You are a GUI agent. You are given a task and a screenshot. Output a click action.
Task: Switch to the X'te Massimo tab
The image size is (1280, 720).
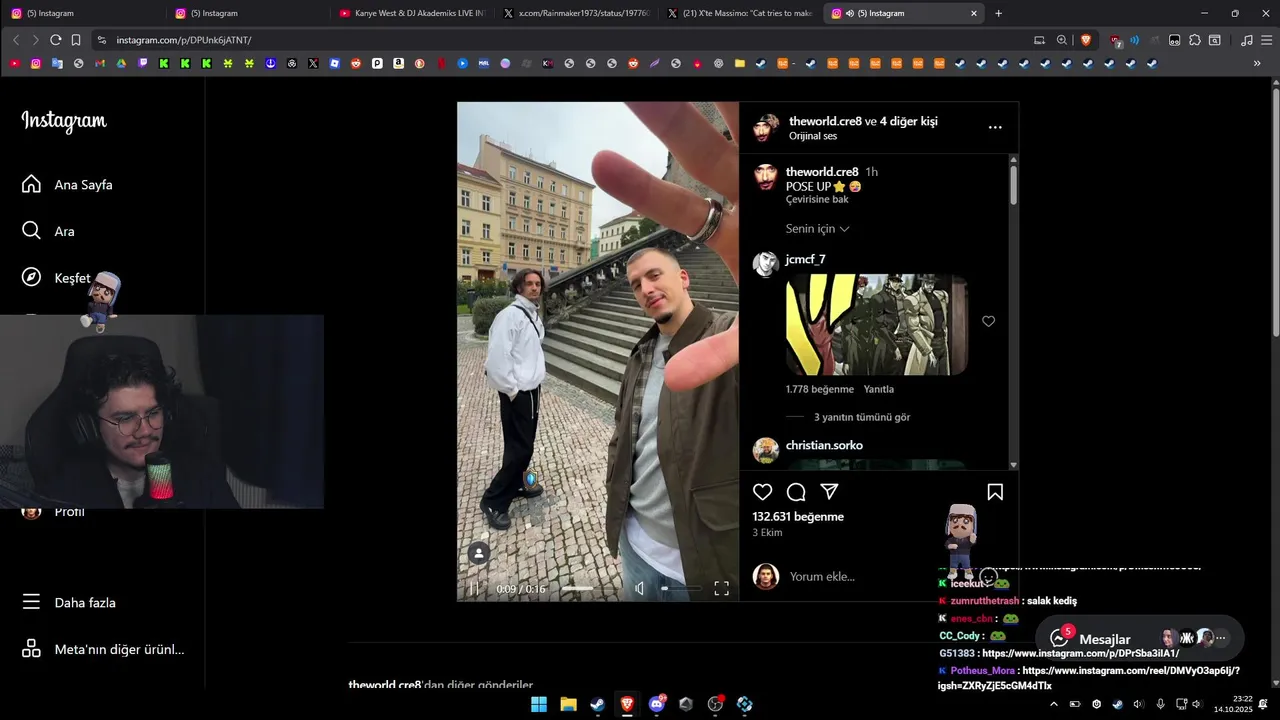(x=741, y=13)
